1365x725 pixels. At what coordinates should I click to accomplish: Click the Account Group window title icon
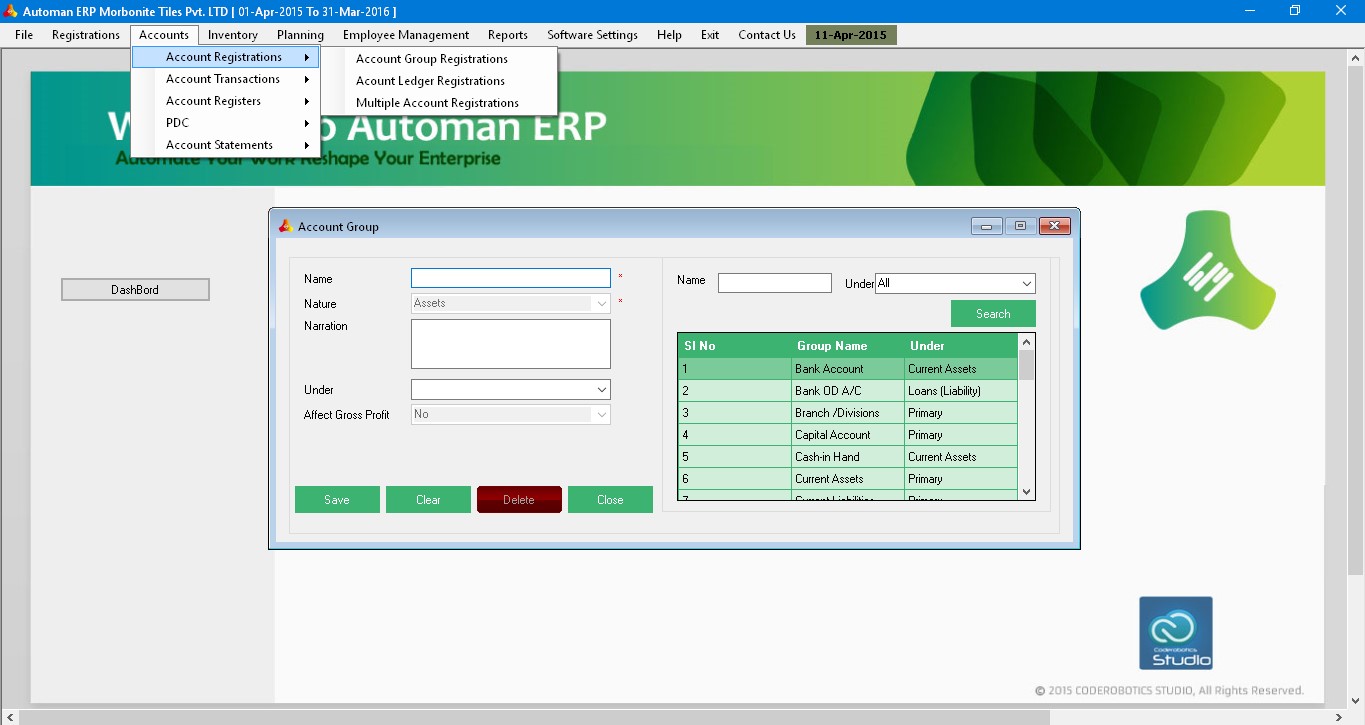(285, 227)
